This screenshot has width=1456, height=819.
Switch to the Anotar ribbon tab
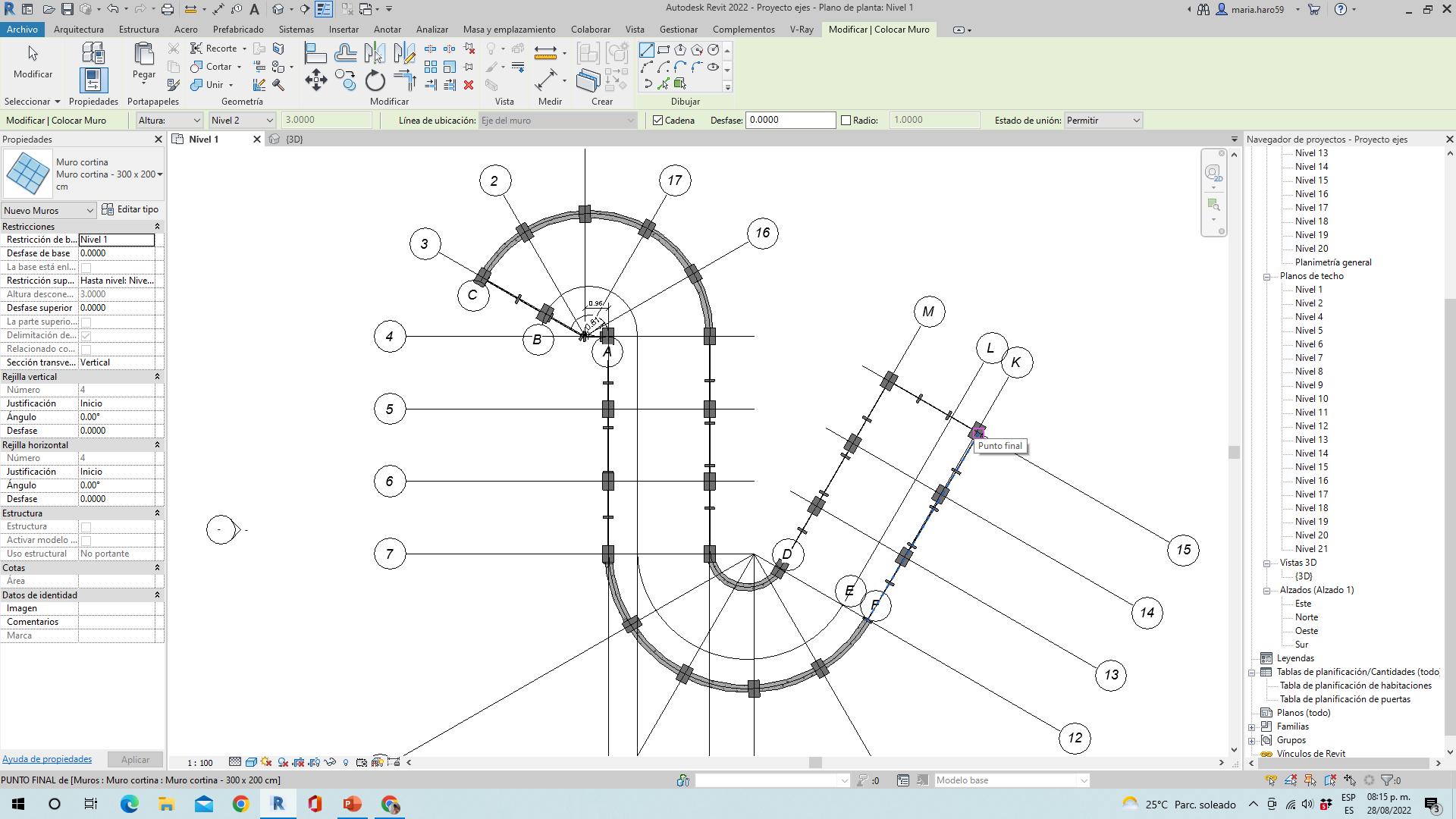(388, 30)
